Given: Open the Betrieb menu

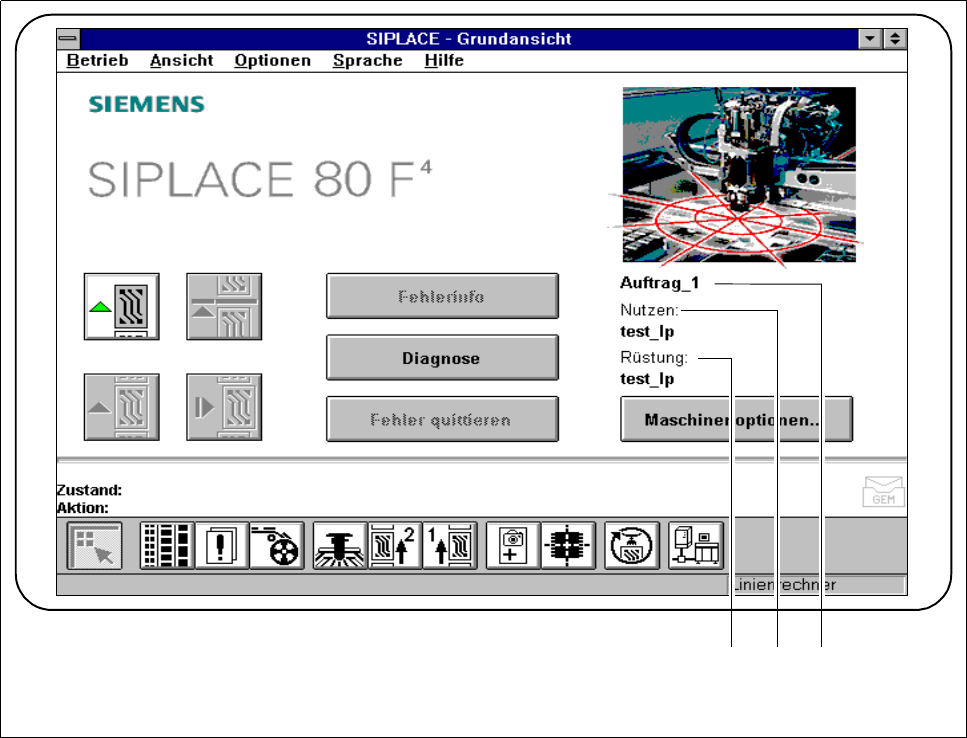Looking at the screenshot, I should (97, 60).
